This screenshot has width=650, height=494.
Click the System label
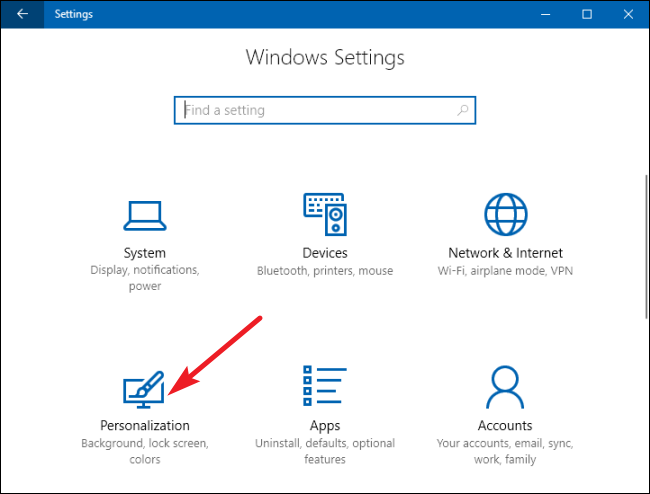[x=145, y=253]
